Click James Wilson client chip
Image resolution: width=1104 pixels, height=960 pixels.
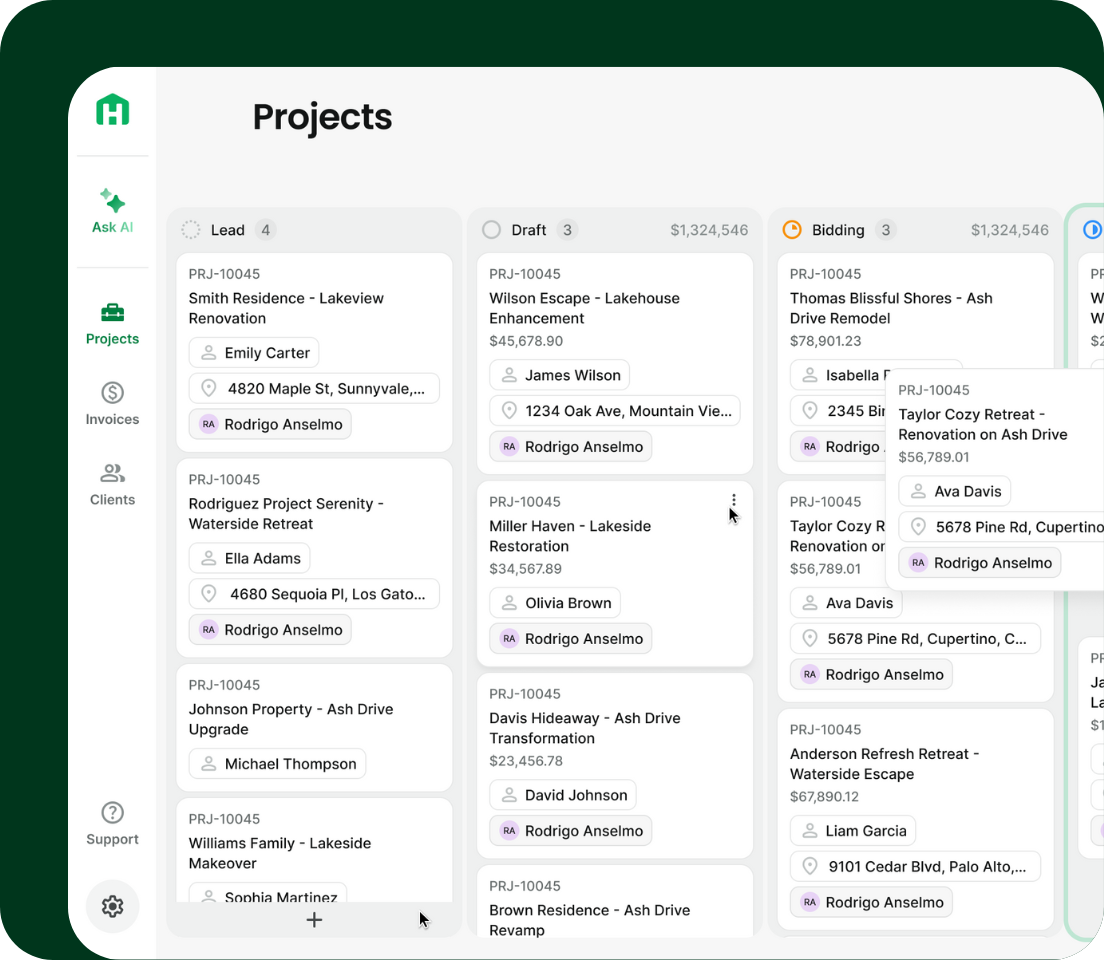point(560,375)
